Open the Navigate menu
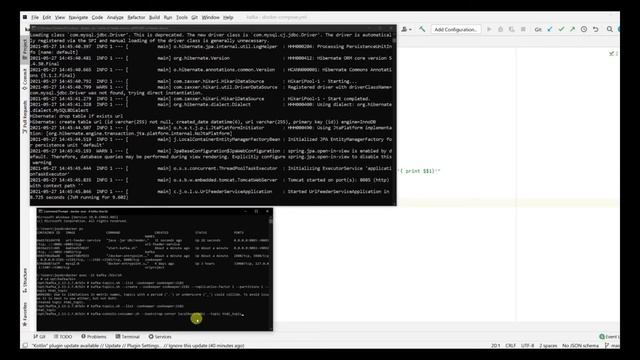This screenshot has width=640, height=360. coord(78,18)
